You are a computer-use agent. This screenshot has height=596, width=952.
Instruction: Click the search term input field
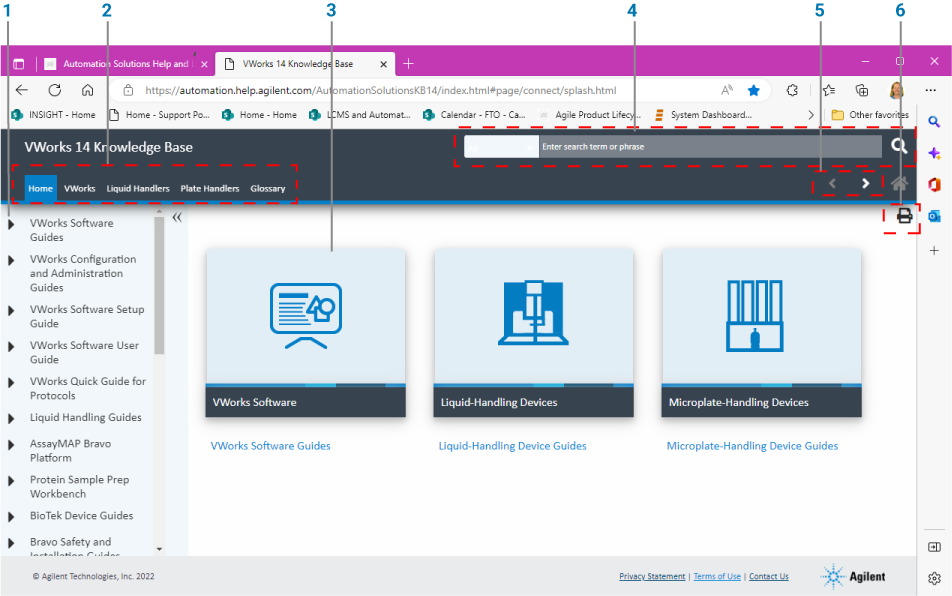coord(710,147)
